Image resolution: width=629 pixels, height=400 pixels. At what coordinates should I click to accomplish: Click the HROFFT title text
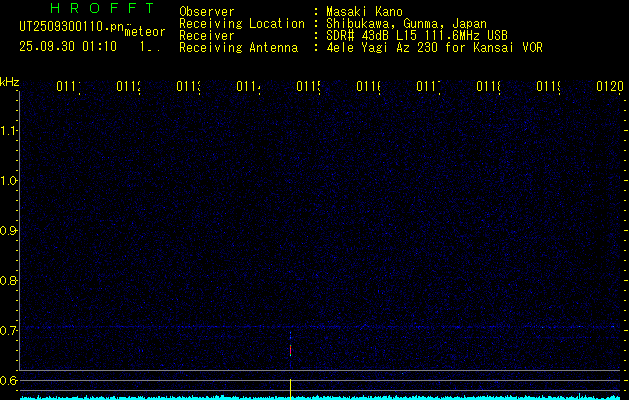pos(100,8)
